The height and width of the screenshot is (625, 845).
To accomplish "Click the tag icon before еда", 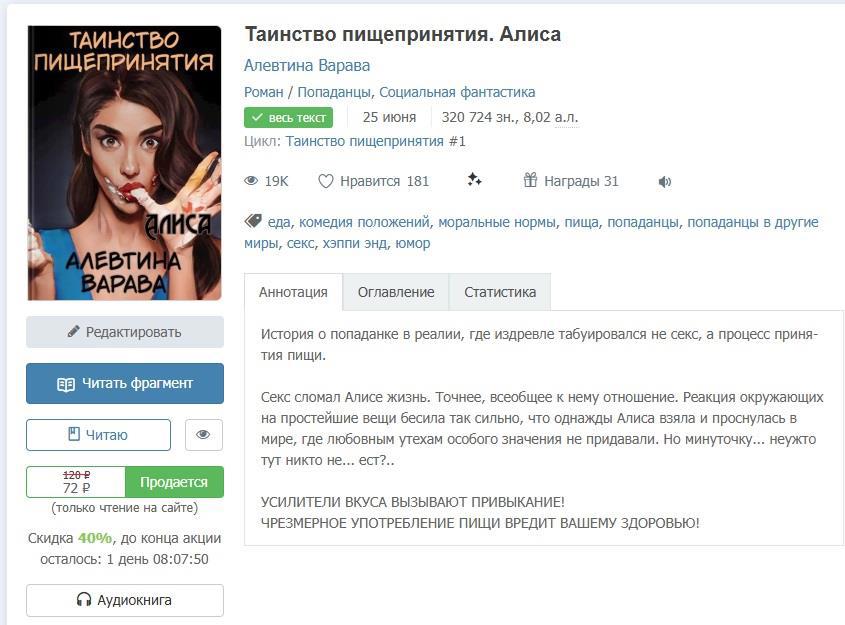I will coord(253,221).
